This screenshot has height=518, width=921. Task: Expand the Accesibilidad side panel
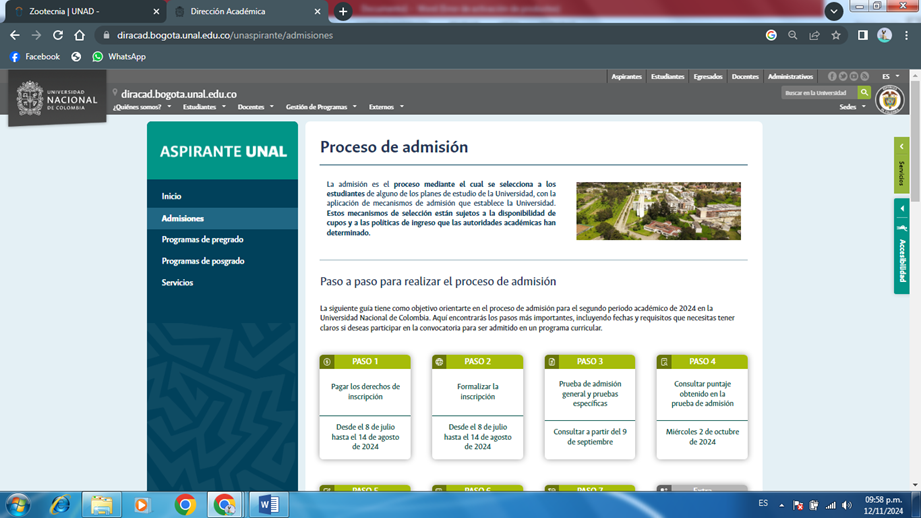point(901,246)
